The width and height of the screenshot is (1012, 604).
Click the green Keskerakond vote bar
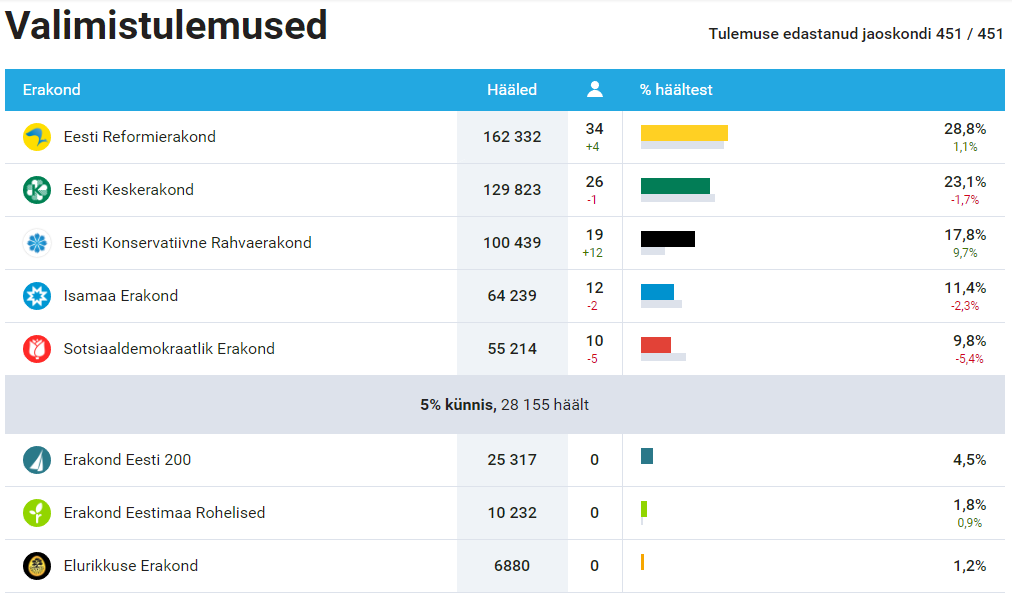[675, 186]
